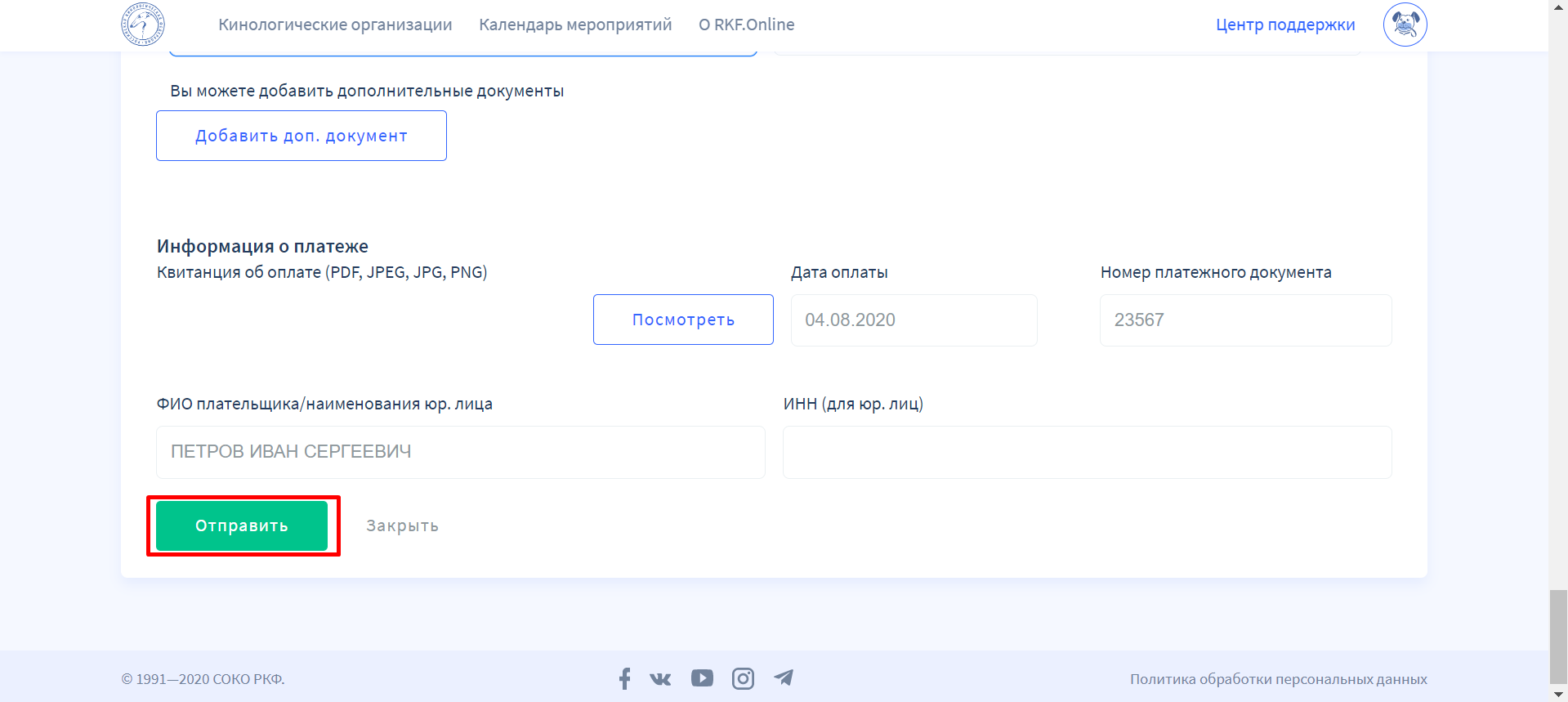Screen dimensions: 1568x702
Task: Click the Дата оплаты field
Action: [914, 320]
